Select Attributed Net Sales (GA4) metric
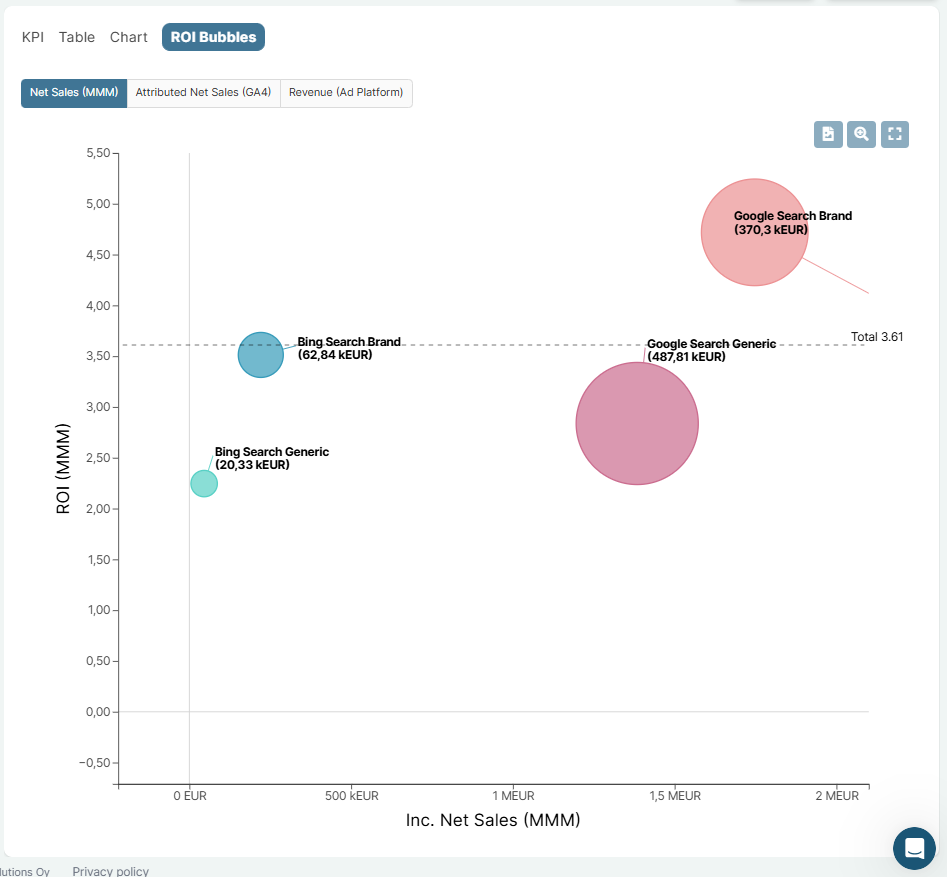The height and width of the screenshot is (877, 947). (x=204, y=93)
